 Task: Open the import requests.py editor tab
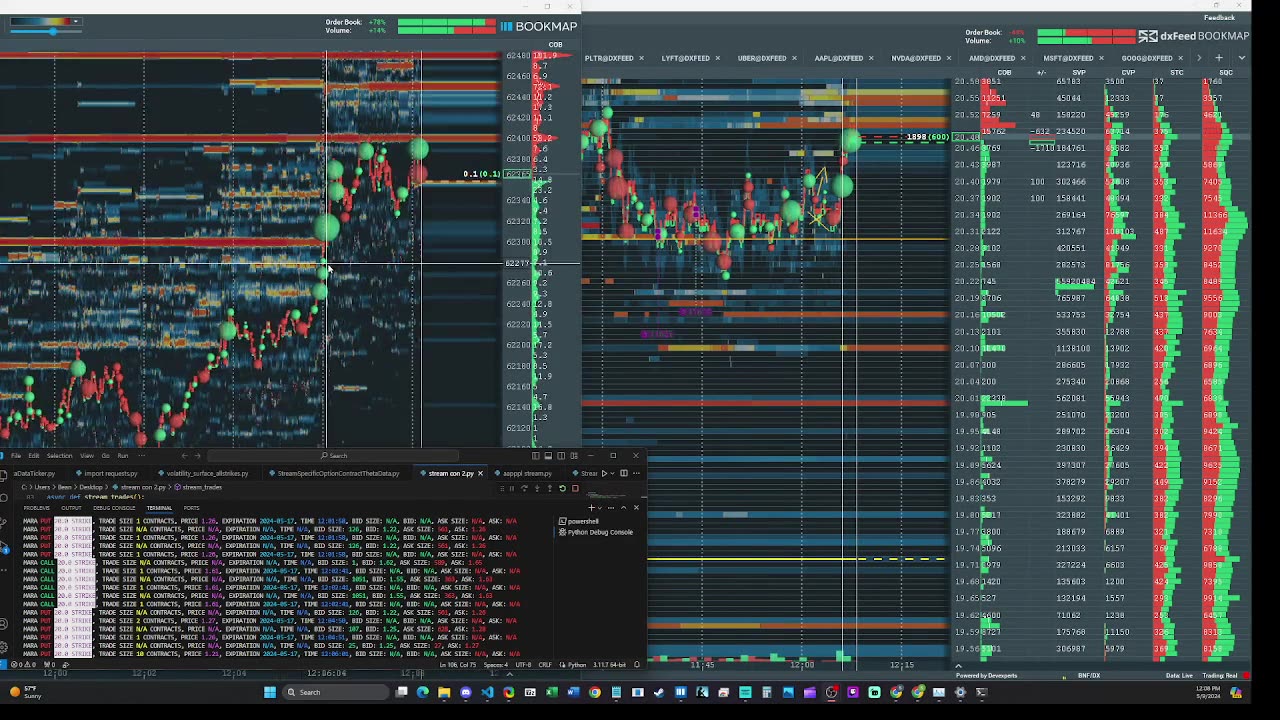pyautogui.click(x=106, y=473)
